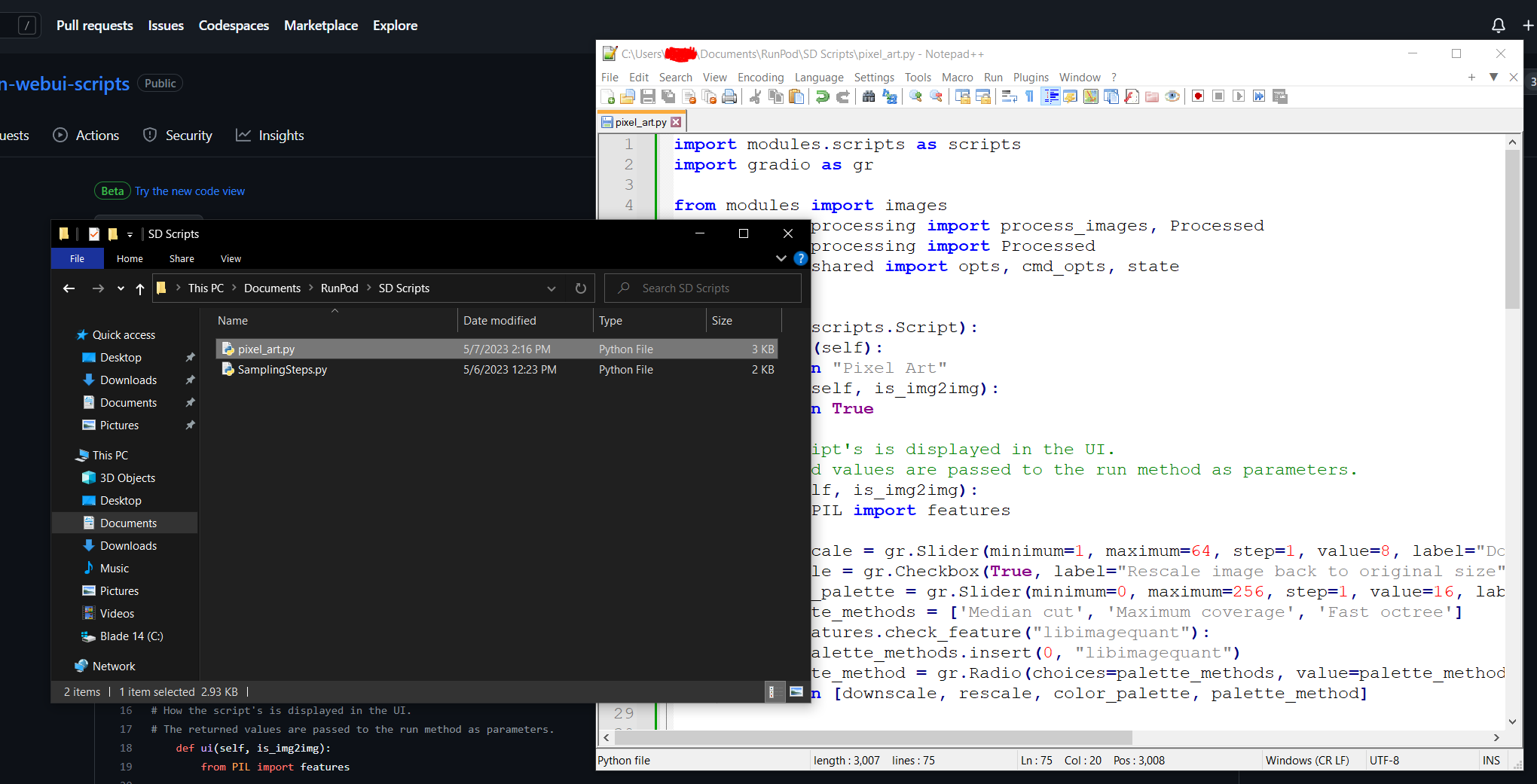The height and width of the screenshot is (784, 1537).
Task: Open the Plugins menu in Notepad++
Action: [1030, 78]
